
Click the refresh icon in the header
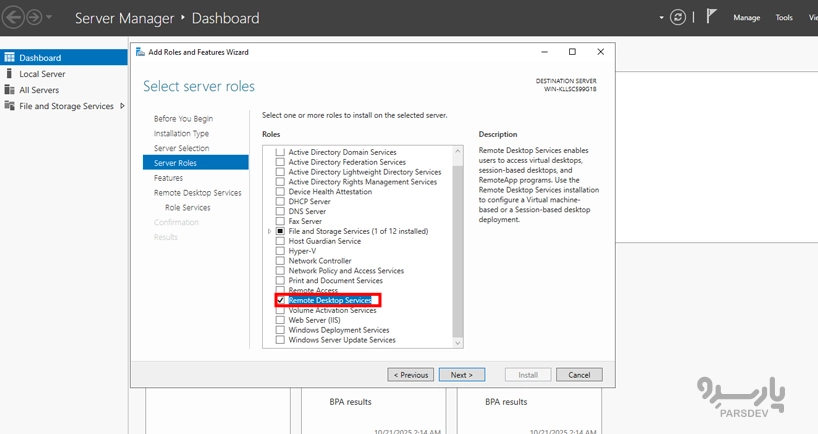679,18
